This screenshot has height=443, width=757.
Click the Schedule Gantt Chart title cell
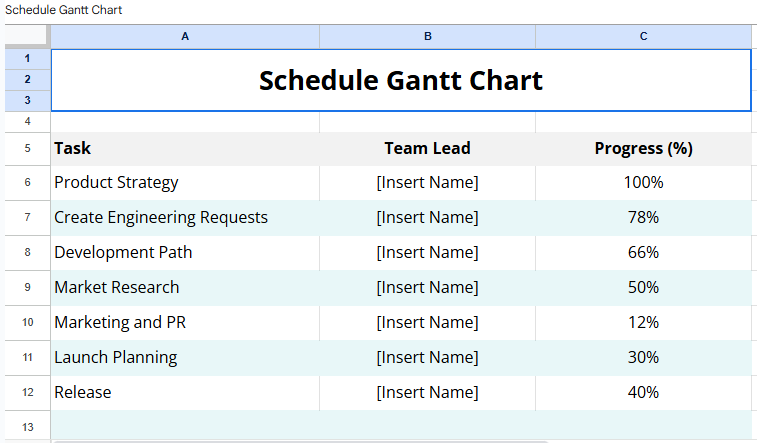(400, 80)
